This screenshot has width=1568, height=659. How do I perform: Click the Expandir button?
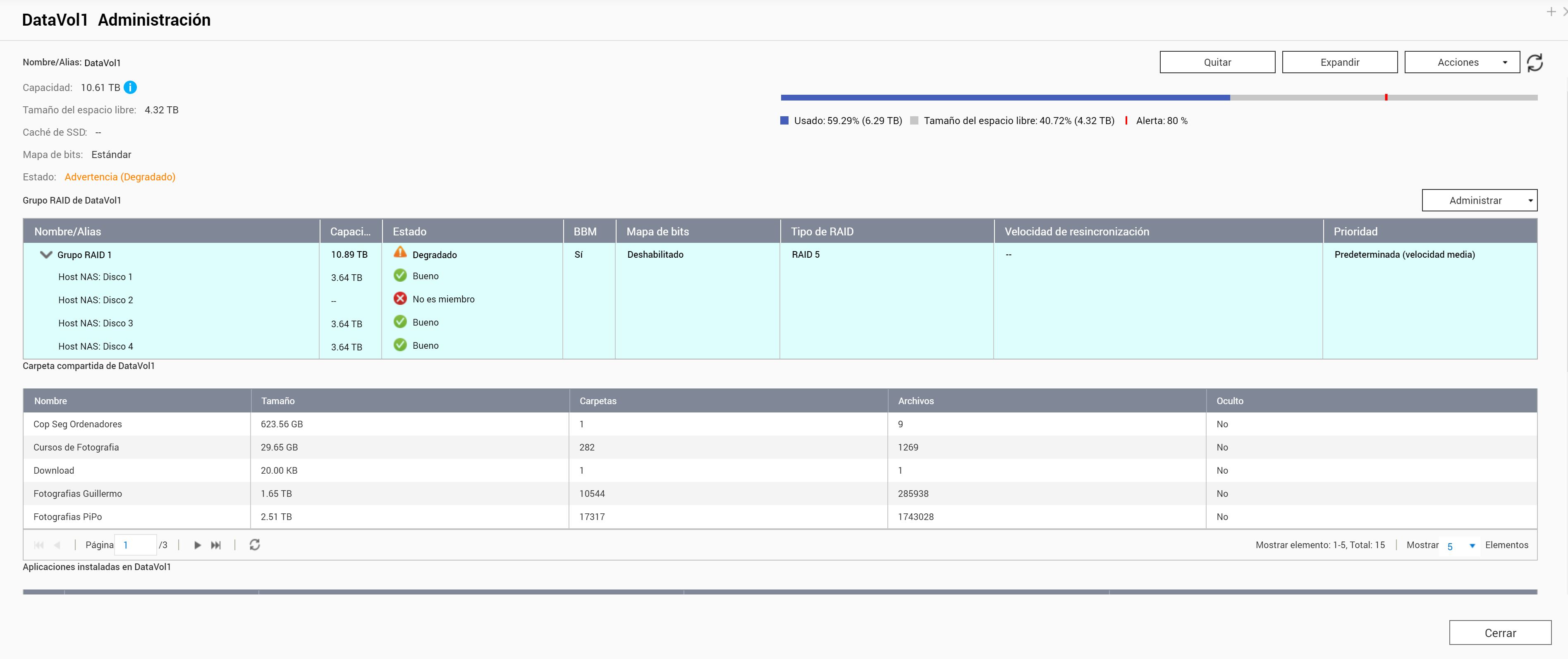pyautogui.click(x=1339, y=62)
